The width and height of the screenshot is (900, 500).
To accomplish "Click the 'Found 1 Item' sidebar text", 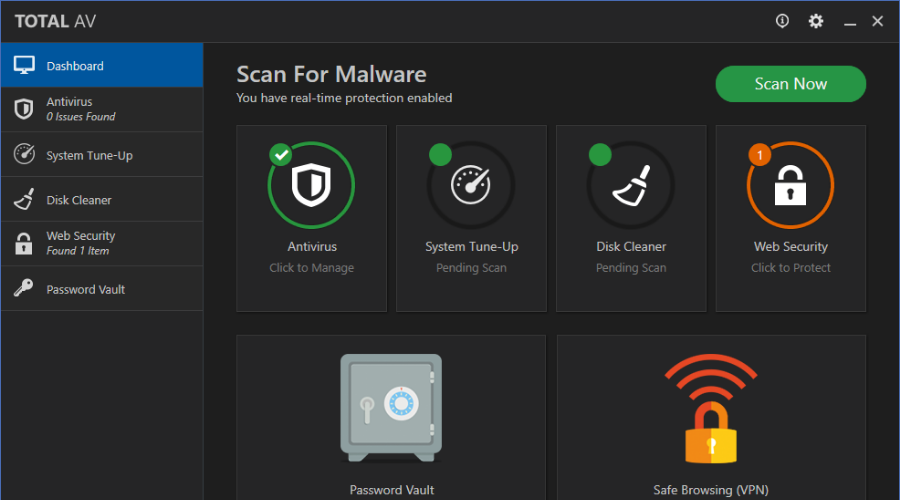I will click(77, 251).
